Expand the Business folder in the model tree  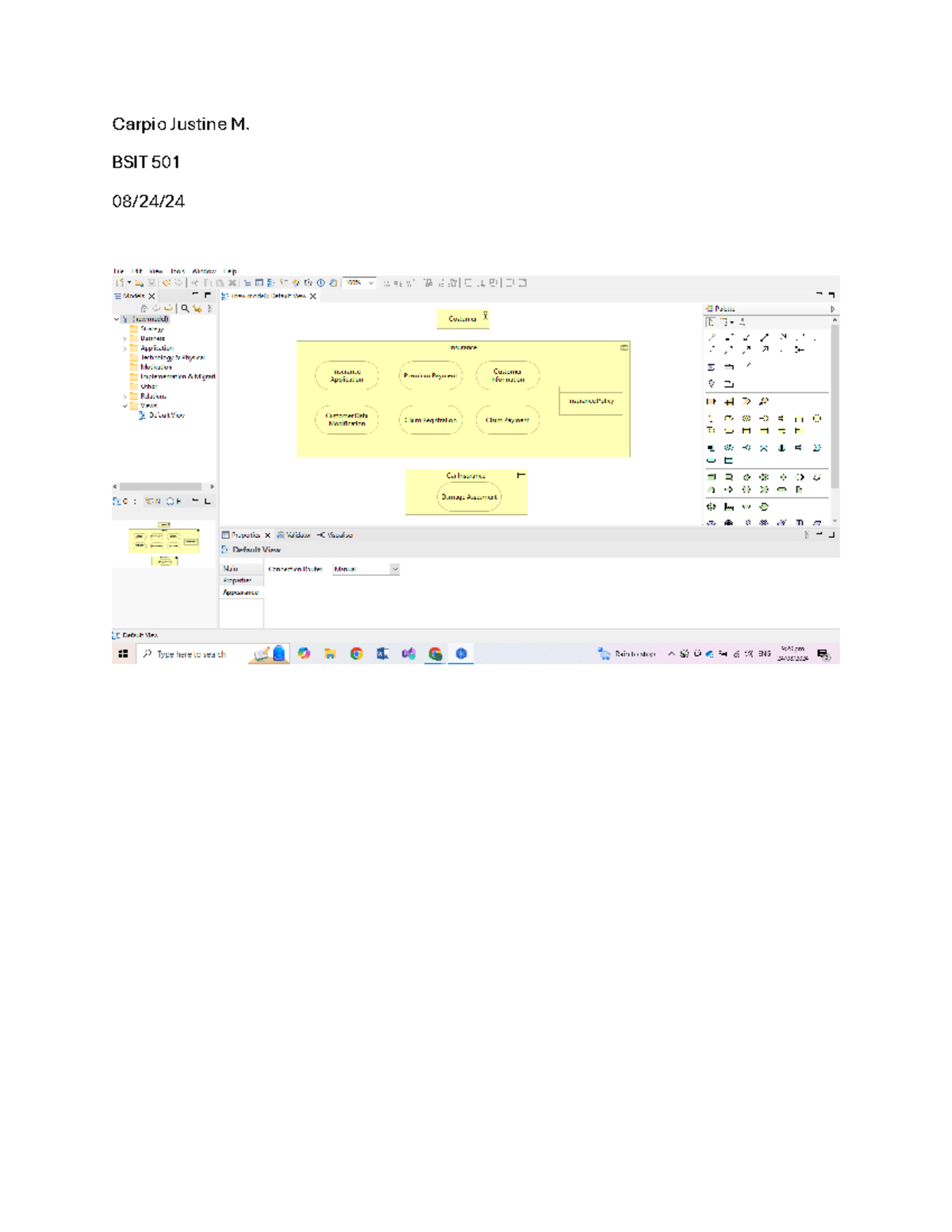pos(125,339)
